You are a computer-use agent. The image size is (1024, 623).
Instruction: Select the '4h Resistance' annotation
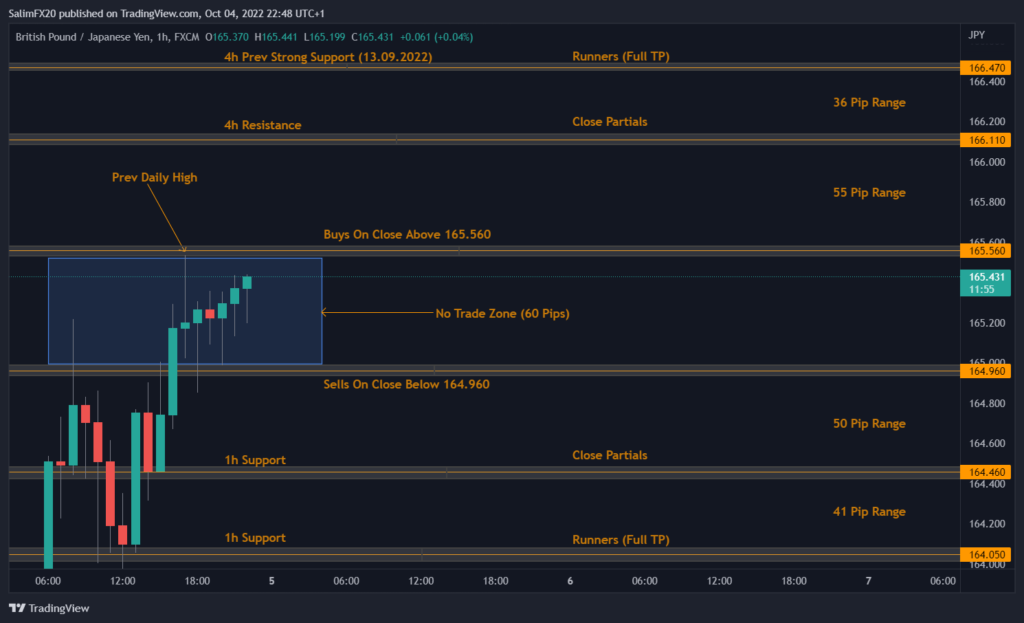(262, 126)
